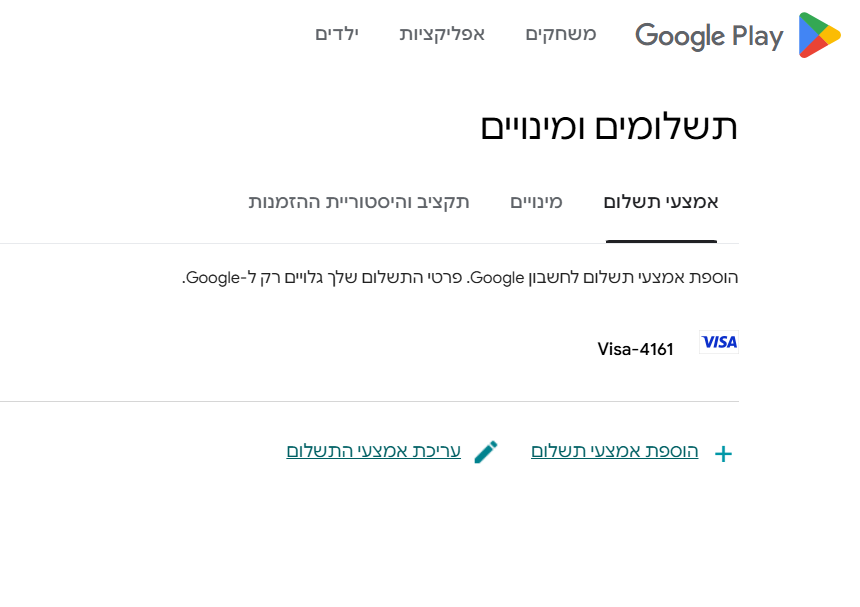Open the משחקים (Games) section
The image size is (860, 607).
tap(561, 34)
